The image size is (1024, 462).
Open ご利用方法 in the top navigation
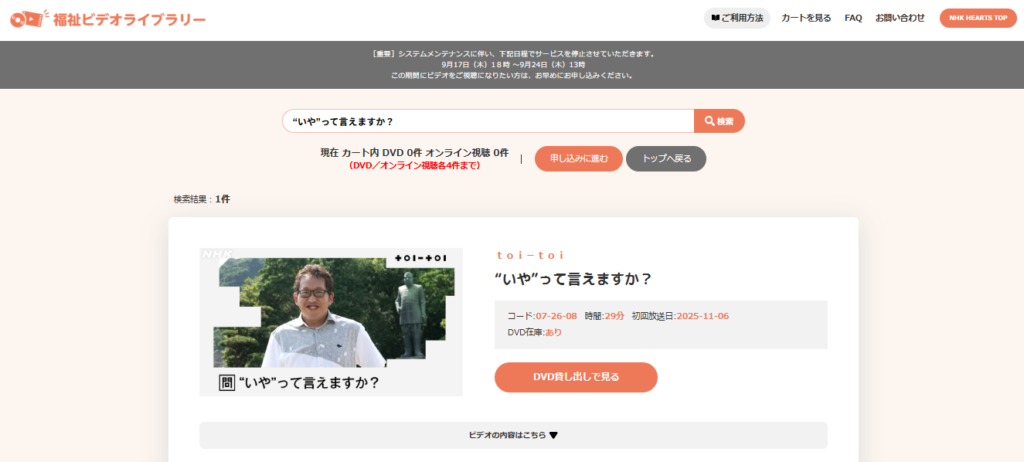point(737,18)
